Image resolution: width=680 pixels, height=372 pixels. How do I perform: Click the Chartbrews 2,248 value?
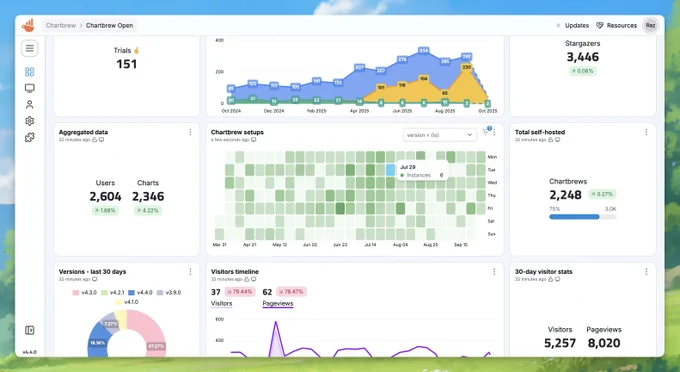[x=565, y=195]
